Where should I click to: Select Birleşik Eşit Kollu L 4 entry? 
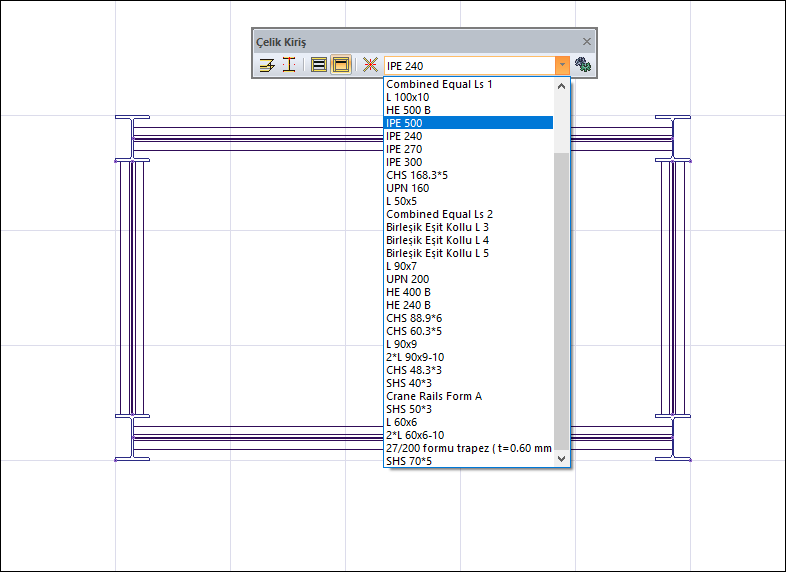(467, 240)
